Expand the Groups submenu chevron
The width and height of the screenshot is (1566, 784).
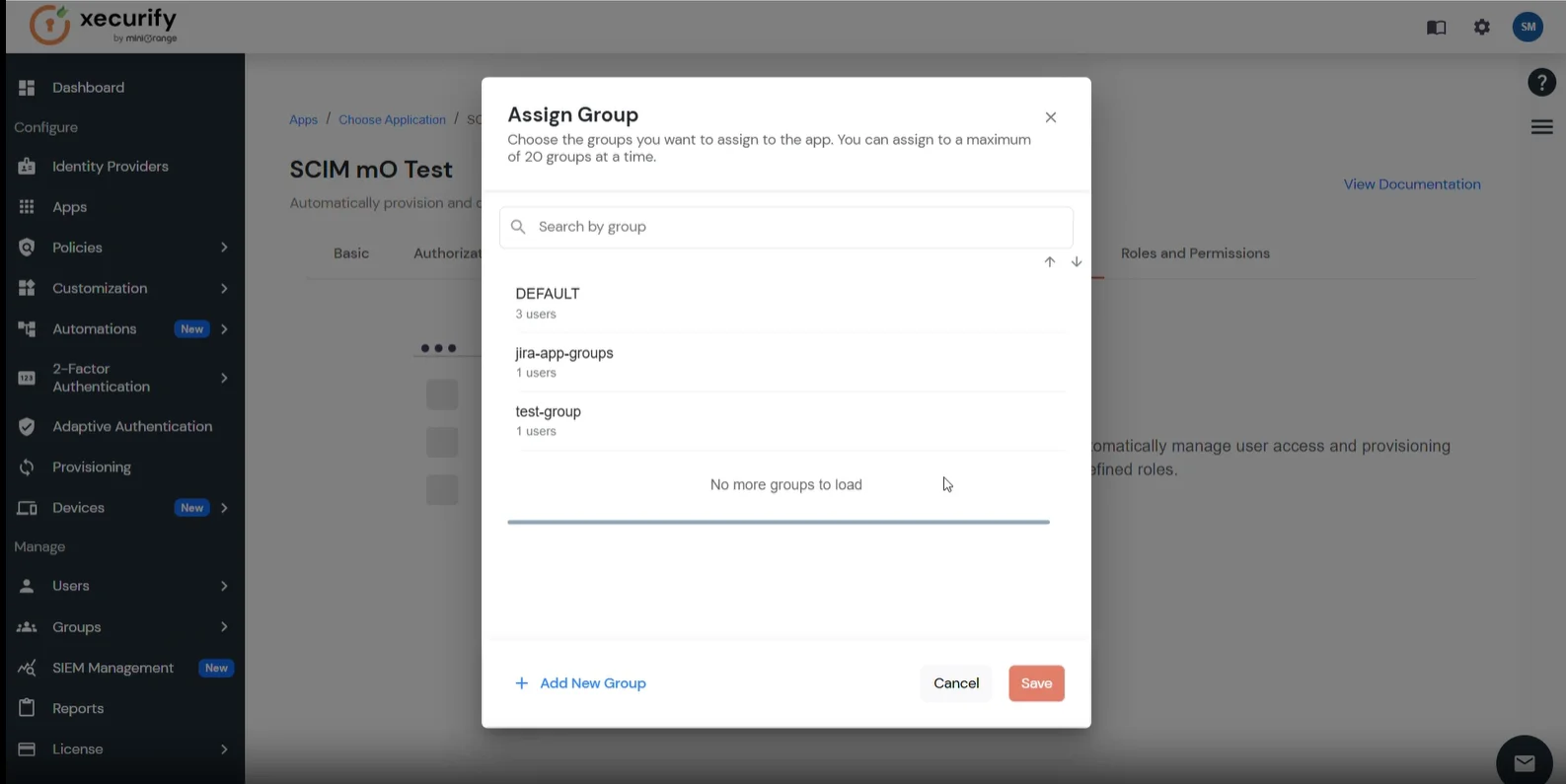coord(224,627)
